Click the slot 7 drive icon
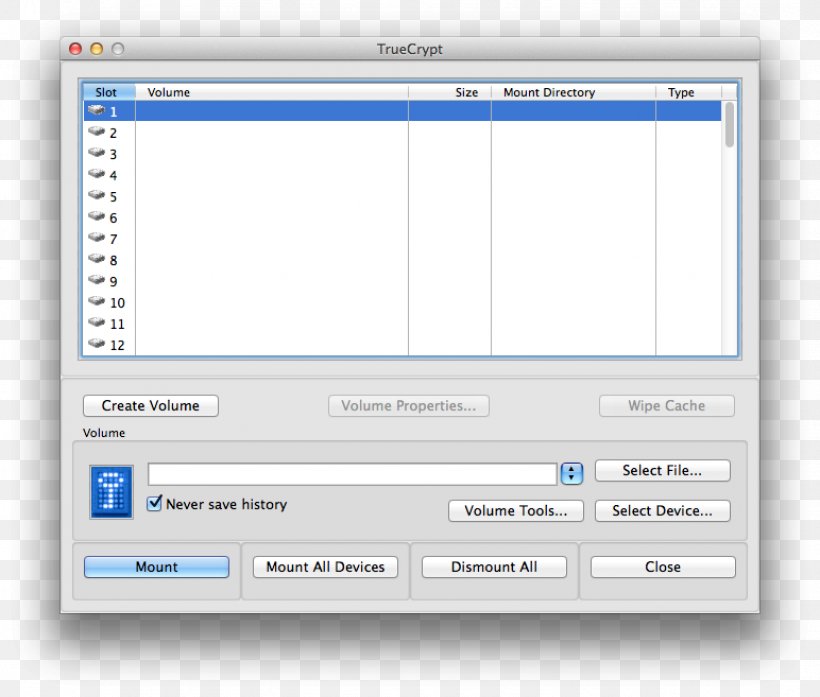The width and height of the screenshot is (820, 697). [x=97, y=239]
